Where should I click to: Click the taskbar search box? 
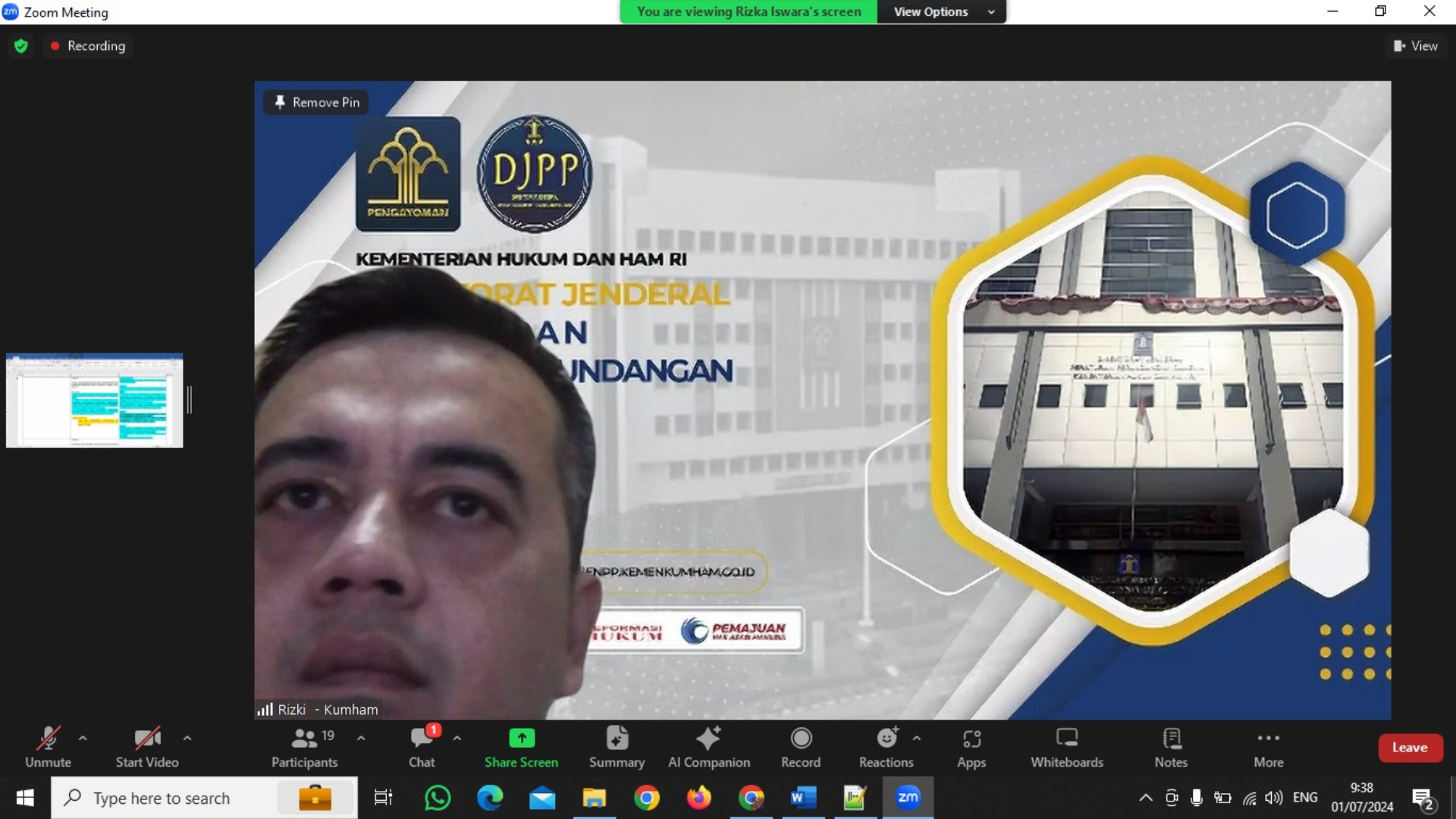click(205, 798)
